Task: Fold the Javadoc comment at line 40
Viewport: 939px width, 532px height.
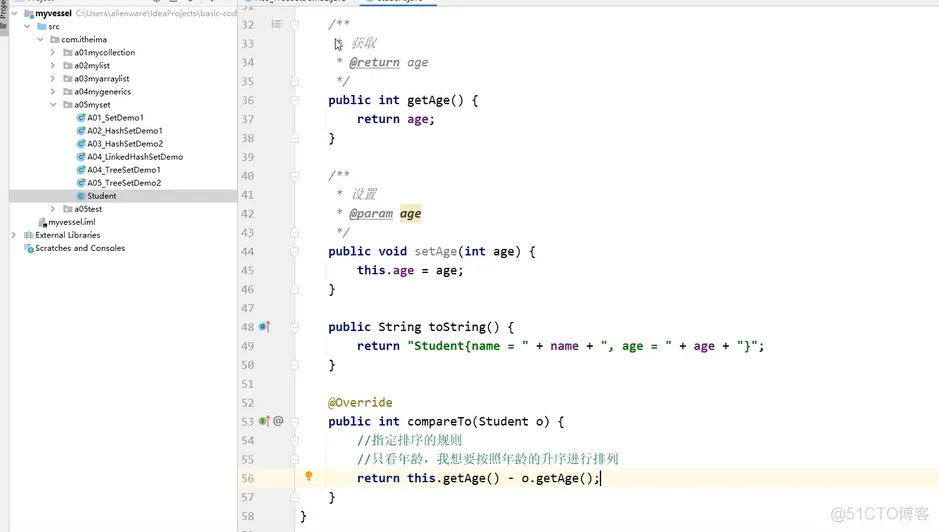Action: [295, 176]
